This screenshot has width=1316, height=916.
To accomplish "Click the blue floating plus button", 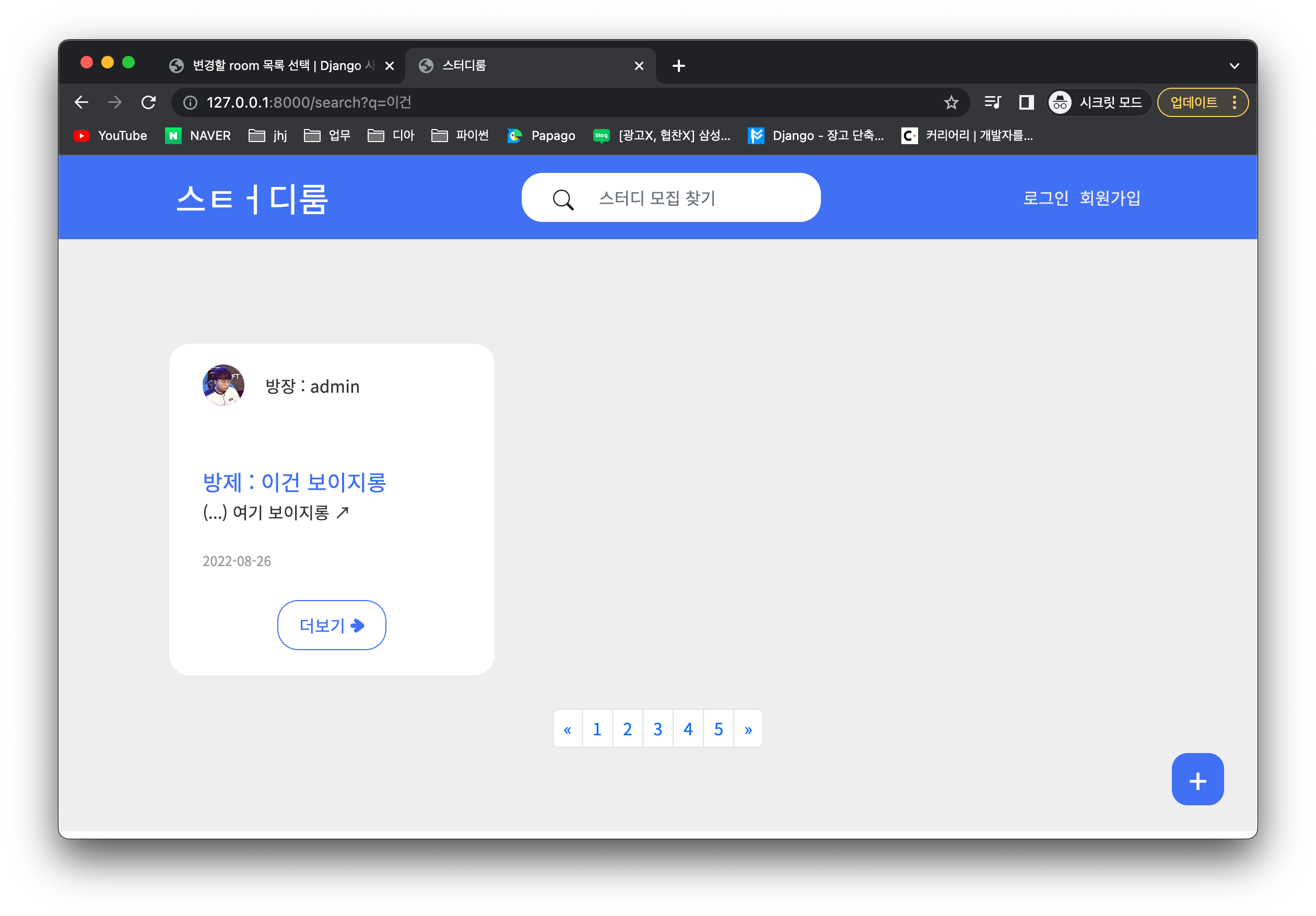I will [1197, 780].
